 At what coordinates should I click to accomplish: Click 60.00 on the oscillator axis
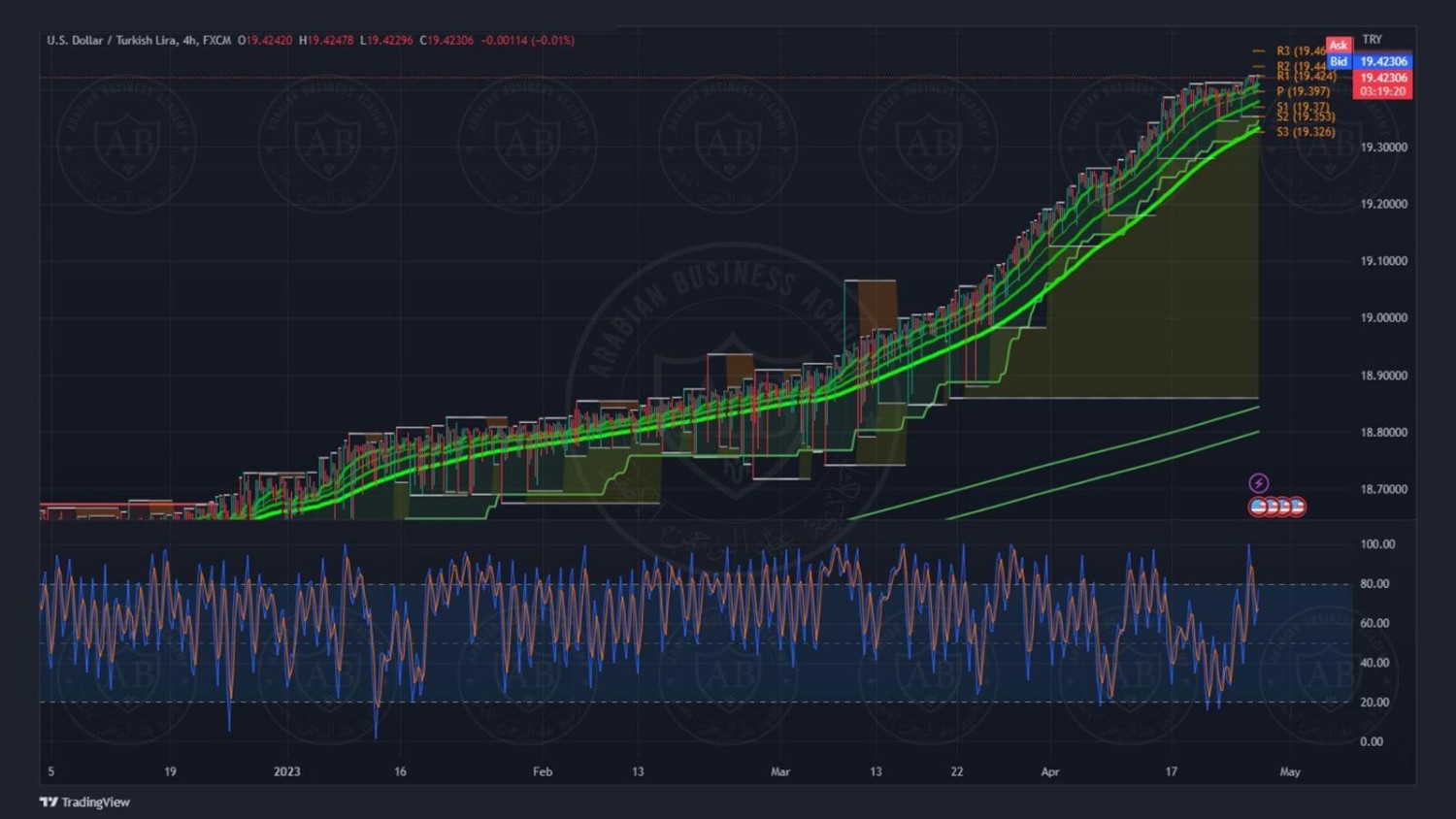(1374, 623)
